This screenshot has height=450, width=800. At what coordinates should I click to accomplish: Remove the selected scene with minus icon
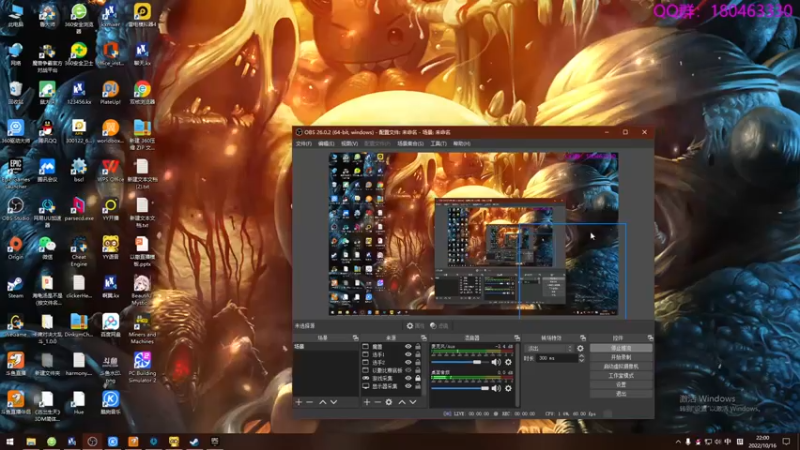(x=310, y=403)
